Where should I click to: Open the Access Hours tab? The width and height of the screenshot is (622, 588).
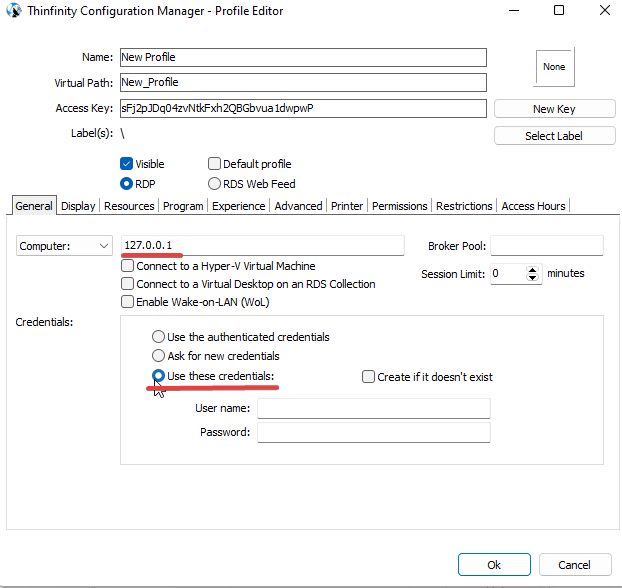(x=534, y=206)
